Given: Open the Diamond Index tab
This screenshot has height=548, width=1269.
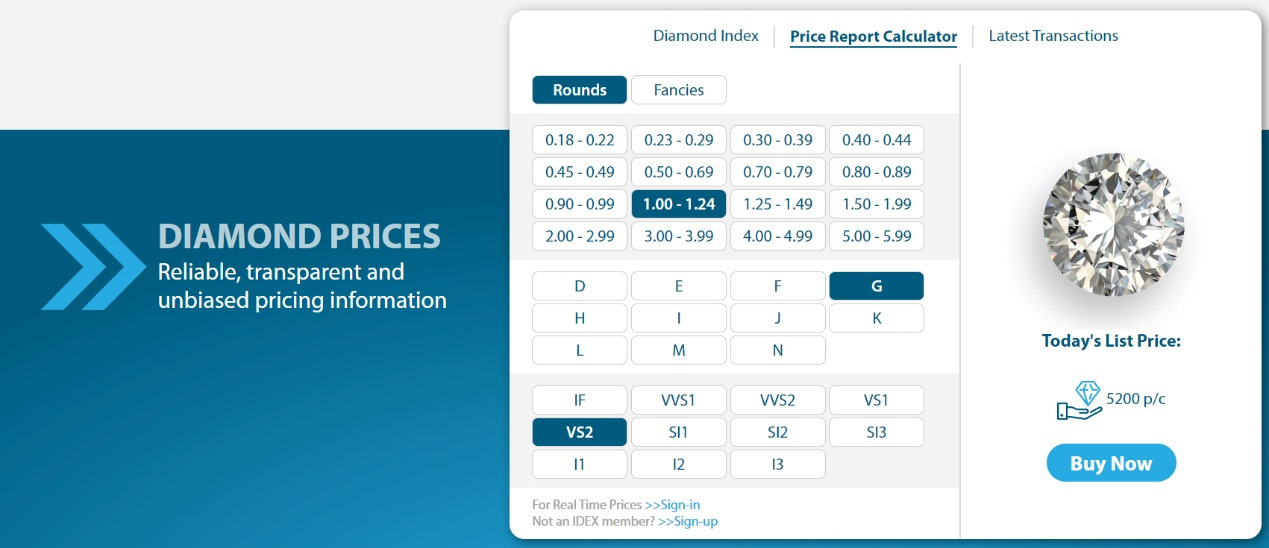Looking at the screenshot, I should [705, 36].
